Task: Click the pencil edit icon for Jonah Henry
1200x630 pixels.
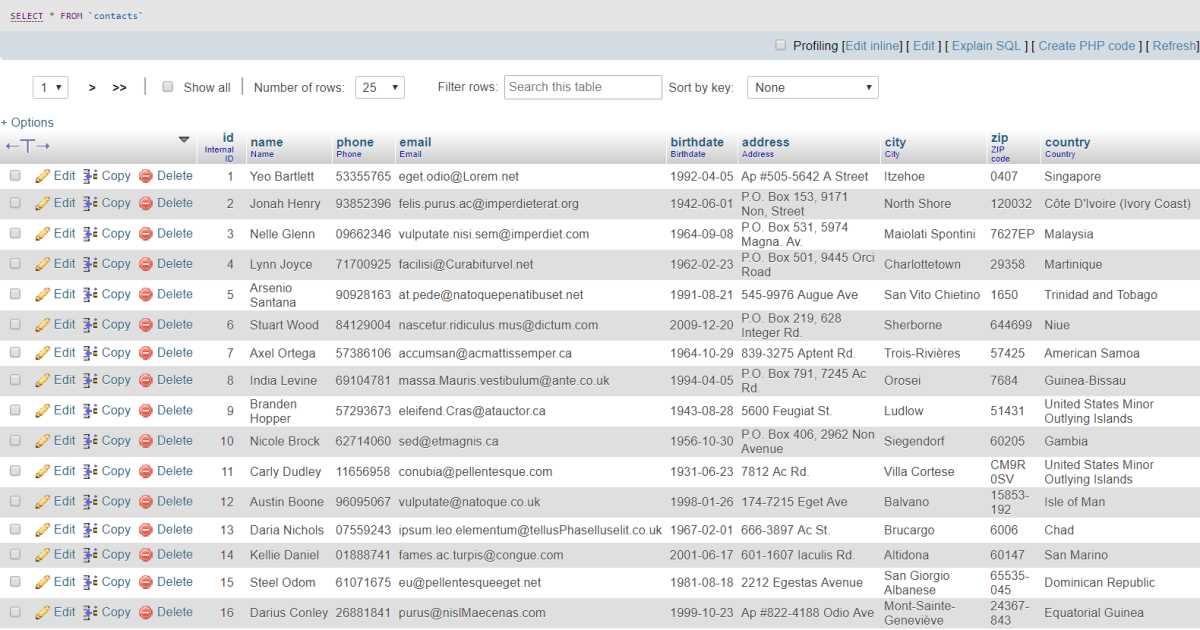Action: [x=42, y=203]
